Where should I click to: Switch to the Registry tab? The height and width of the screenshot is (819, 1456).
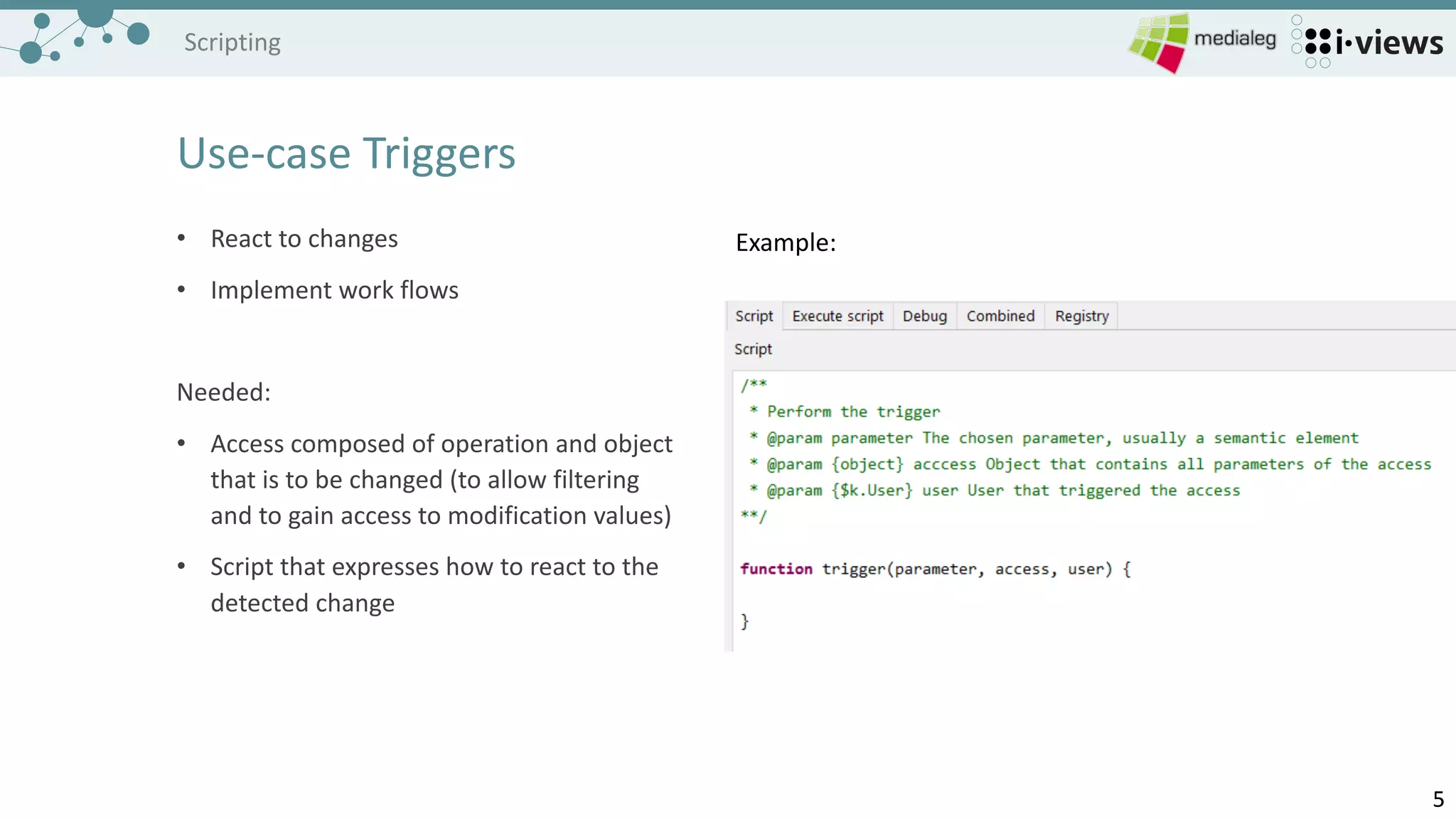1081,316
